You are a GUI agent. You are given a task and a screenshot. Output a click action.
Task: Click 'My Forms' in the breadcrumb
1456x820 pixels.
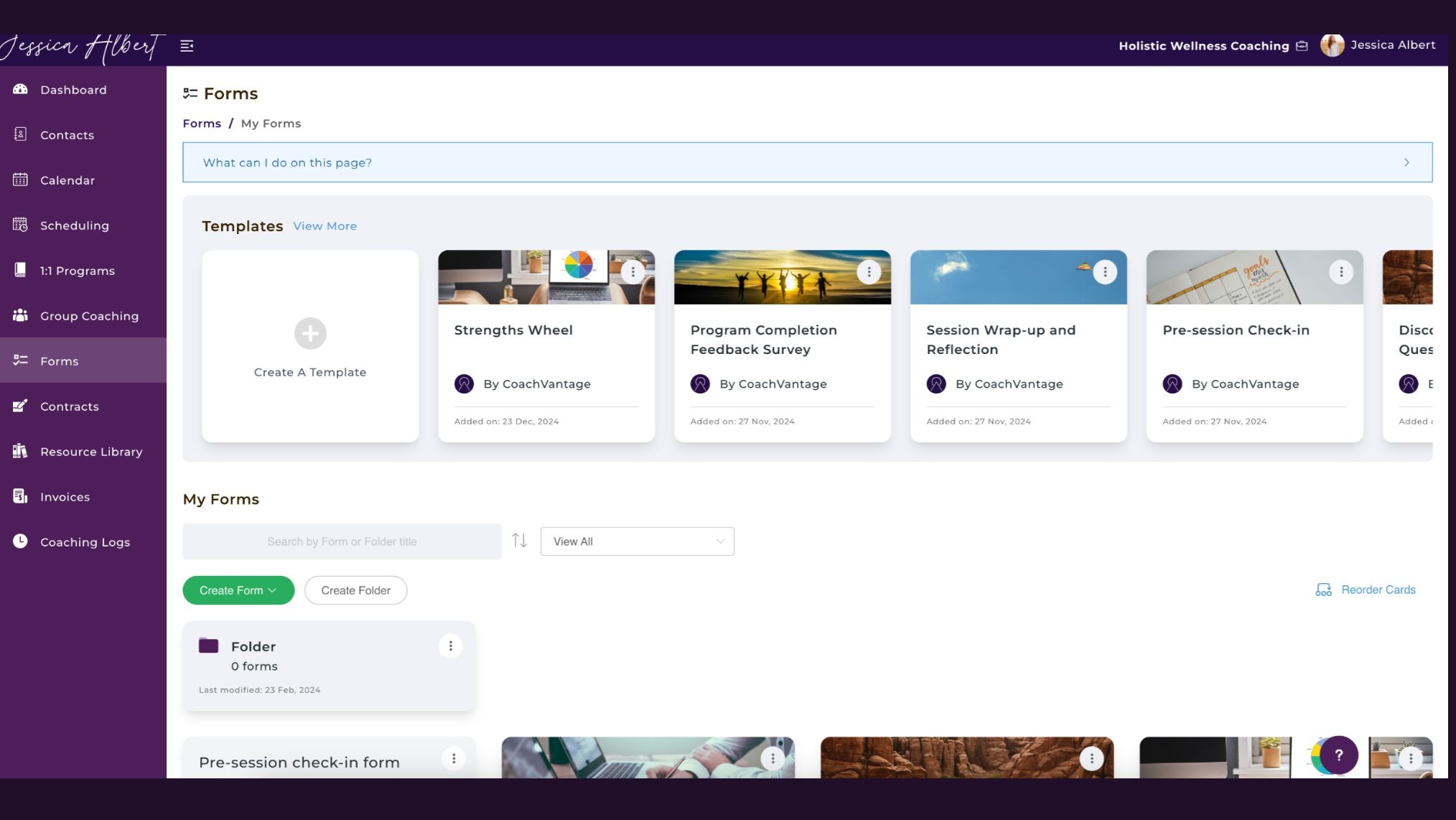271,124
